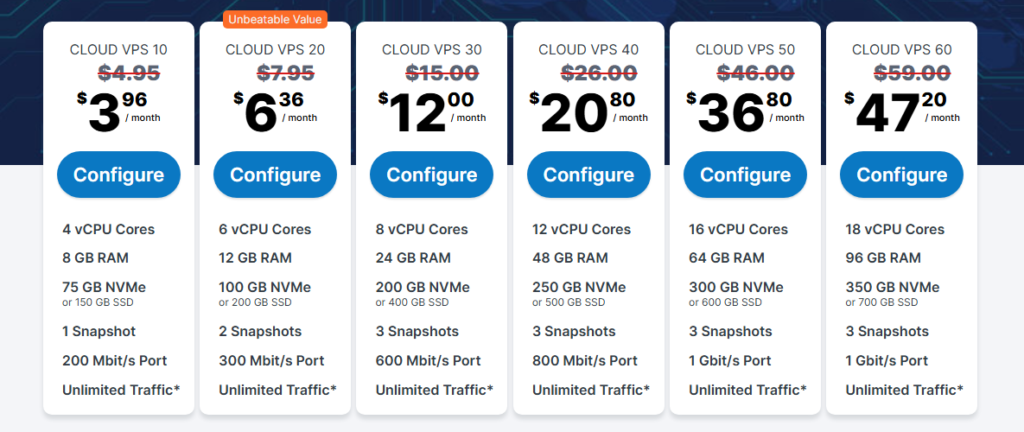Click the CLOUD VPS 10 plan title

119,48
